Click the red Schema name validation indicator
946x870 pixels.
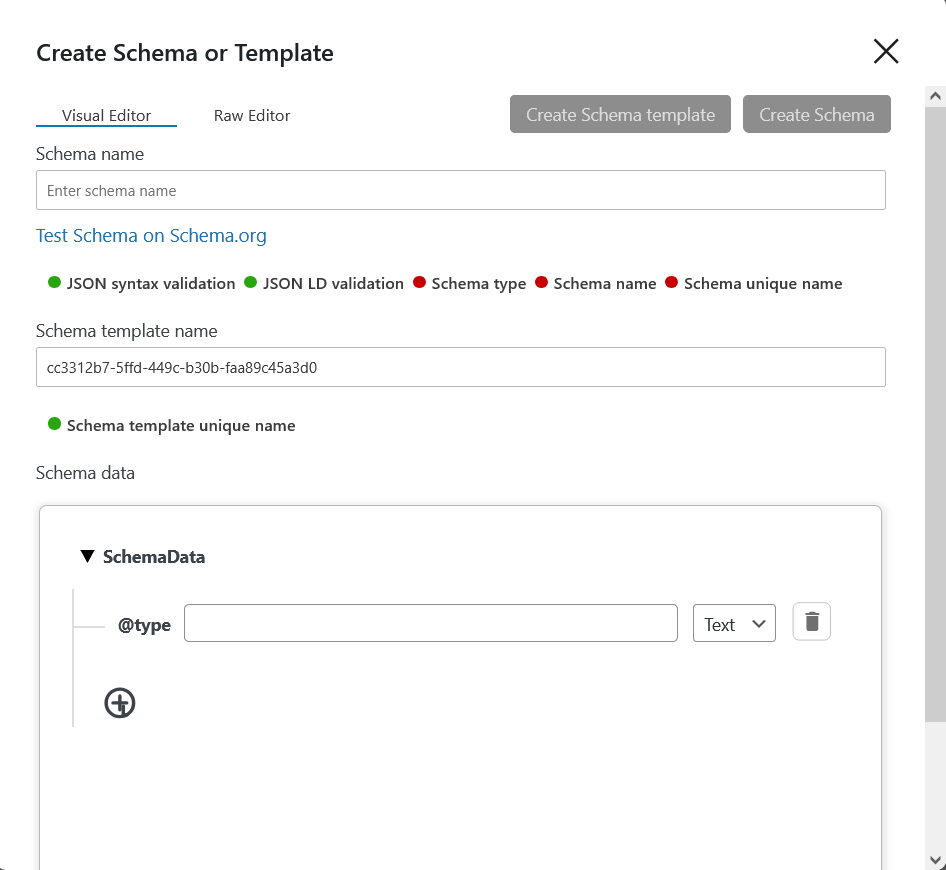540,283
